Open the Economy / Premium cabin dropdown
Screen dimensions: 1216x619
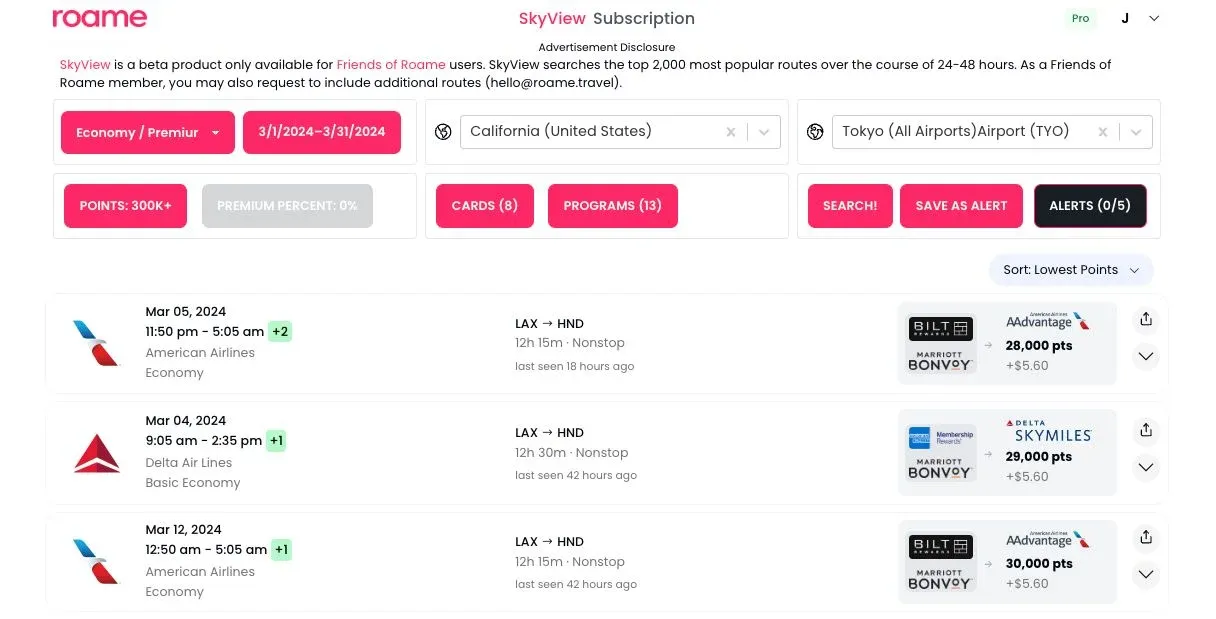click(x=148, y=132)
